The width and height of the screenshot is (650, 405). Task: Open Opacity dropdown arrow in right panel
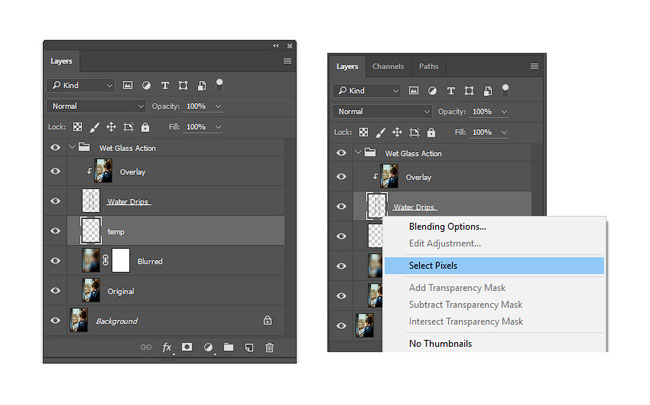coord(504,112)
